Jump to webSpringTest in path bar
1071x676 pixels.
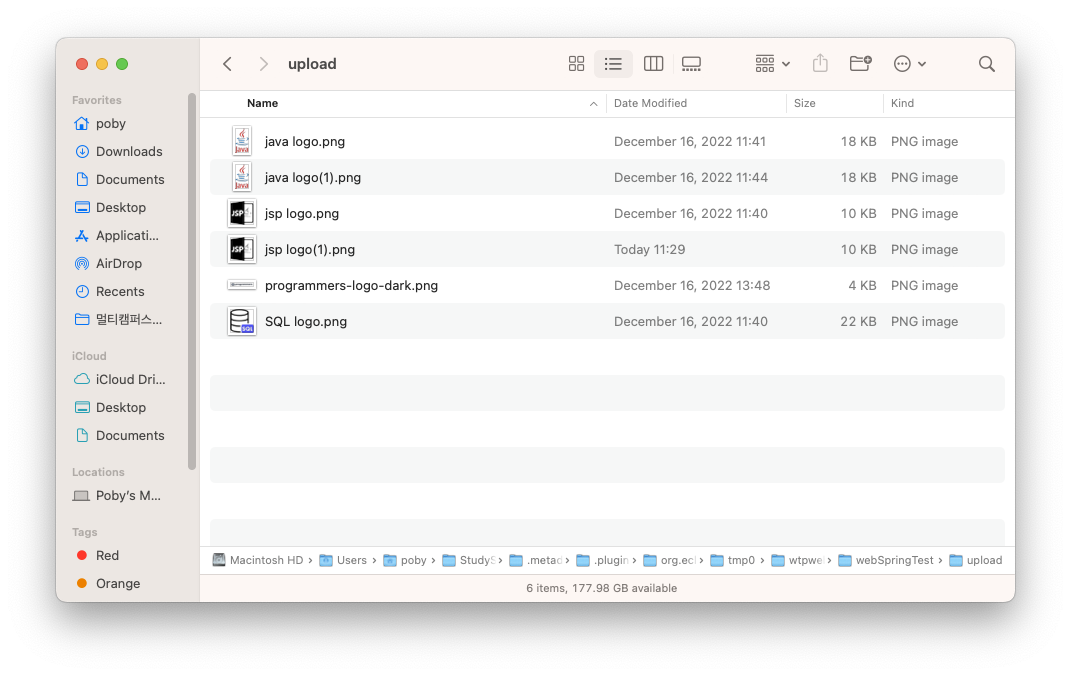pos(886,561)
